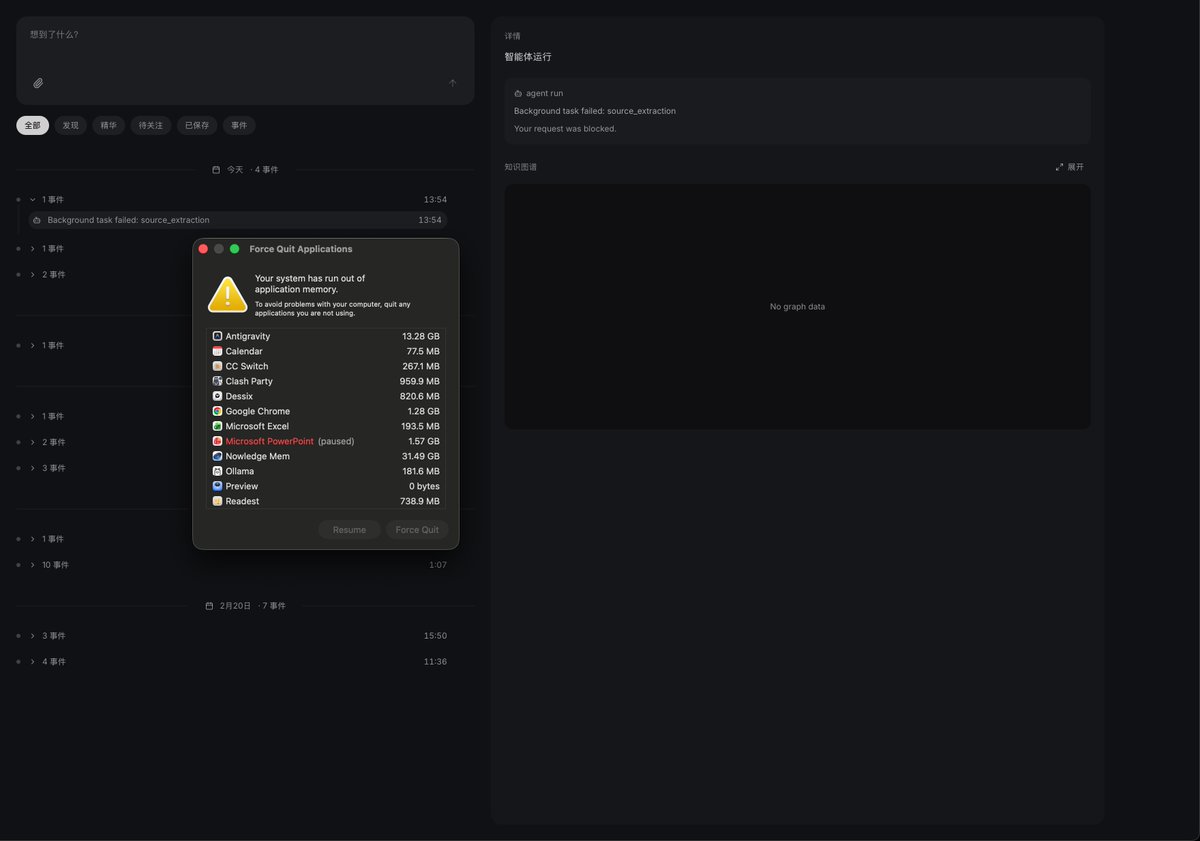The width and height of the screenshot is (1200, 841).
Task: Switch to the 事件 filter tab
Action: tap(239, 125)
